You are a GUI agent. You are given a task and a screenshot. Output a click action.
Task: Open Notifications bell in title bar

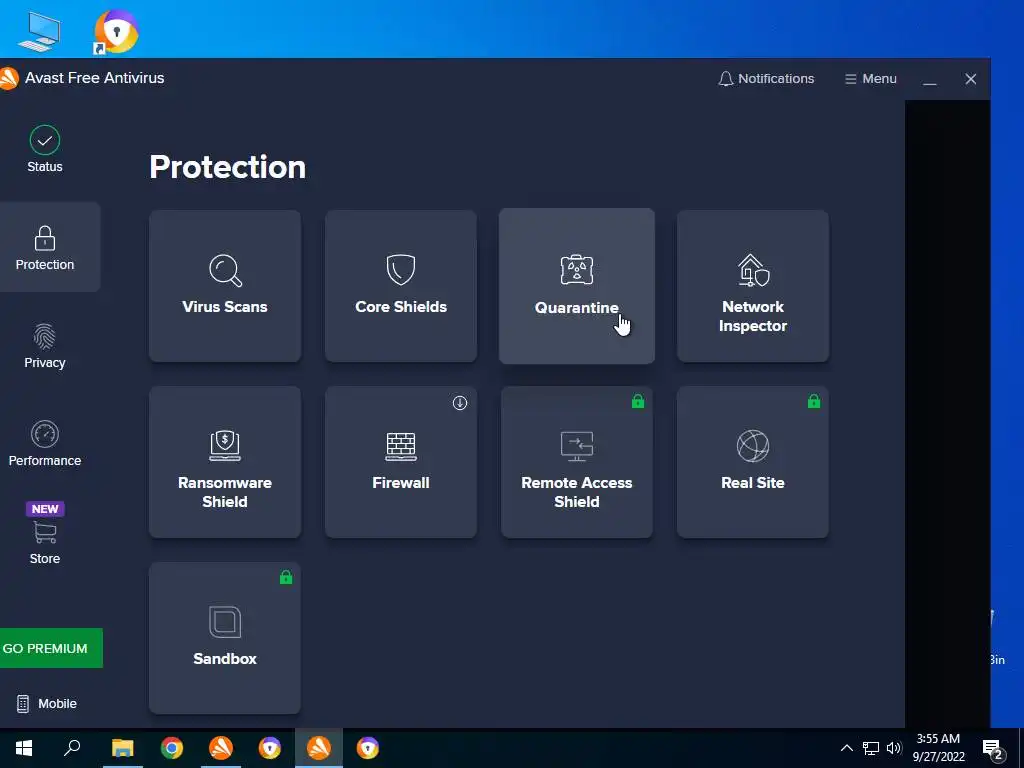[766, 78]
